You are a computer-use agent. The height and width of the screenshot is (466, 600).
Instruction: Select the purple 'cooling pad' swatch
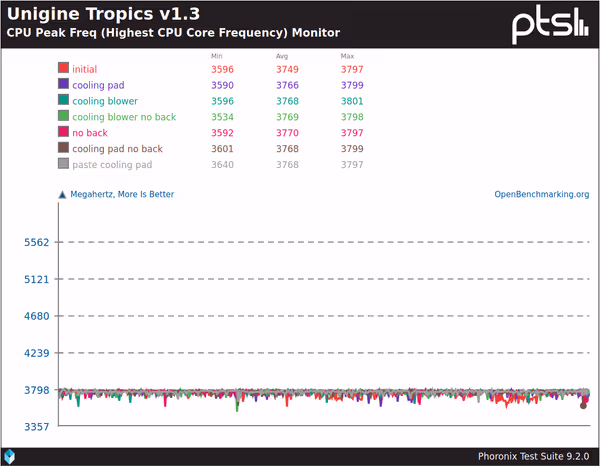(x=64, y=84)
